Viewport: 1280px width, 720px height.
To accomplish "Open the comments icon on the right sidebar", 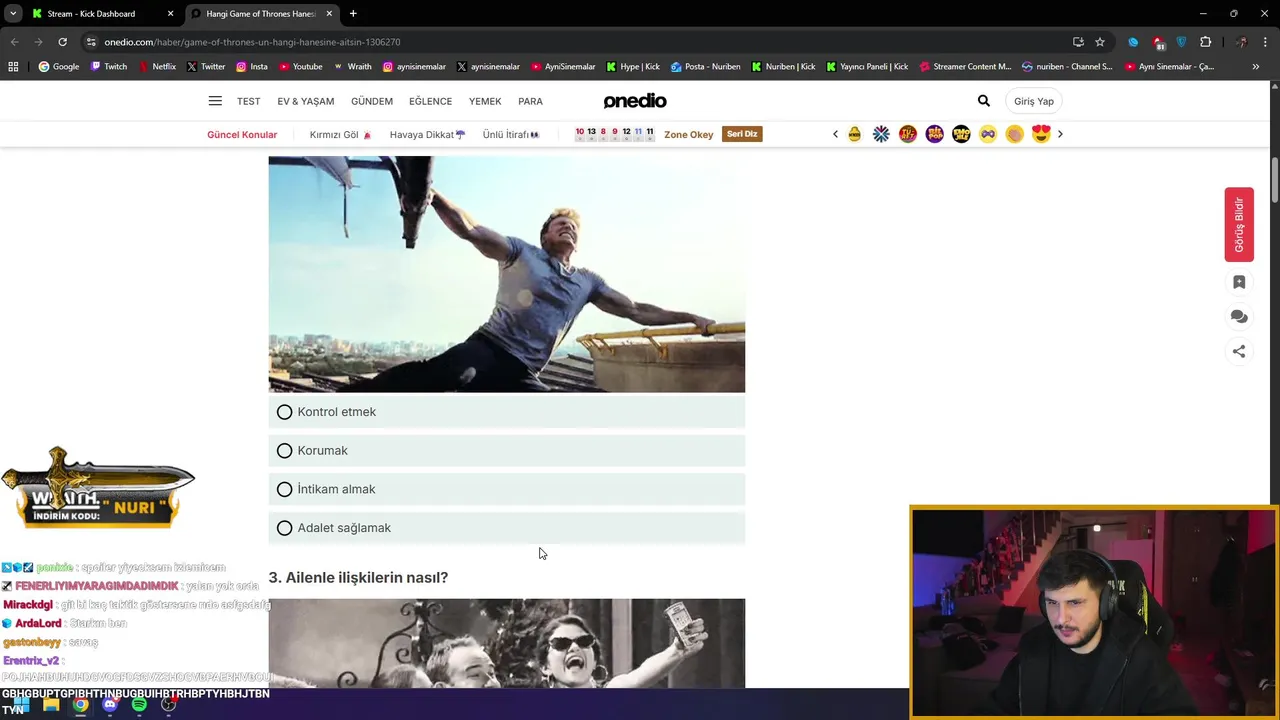I will [1239, 317].
